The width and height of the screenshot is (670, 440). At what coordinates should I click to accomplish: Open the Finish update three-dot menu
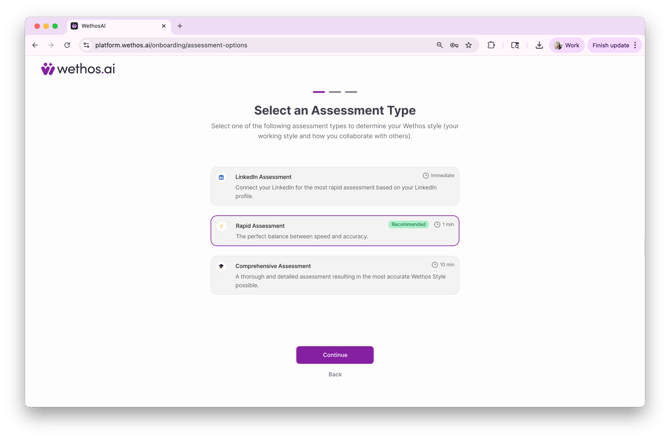tap(635, 45)
